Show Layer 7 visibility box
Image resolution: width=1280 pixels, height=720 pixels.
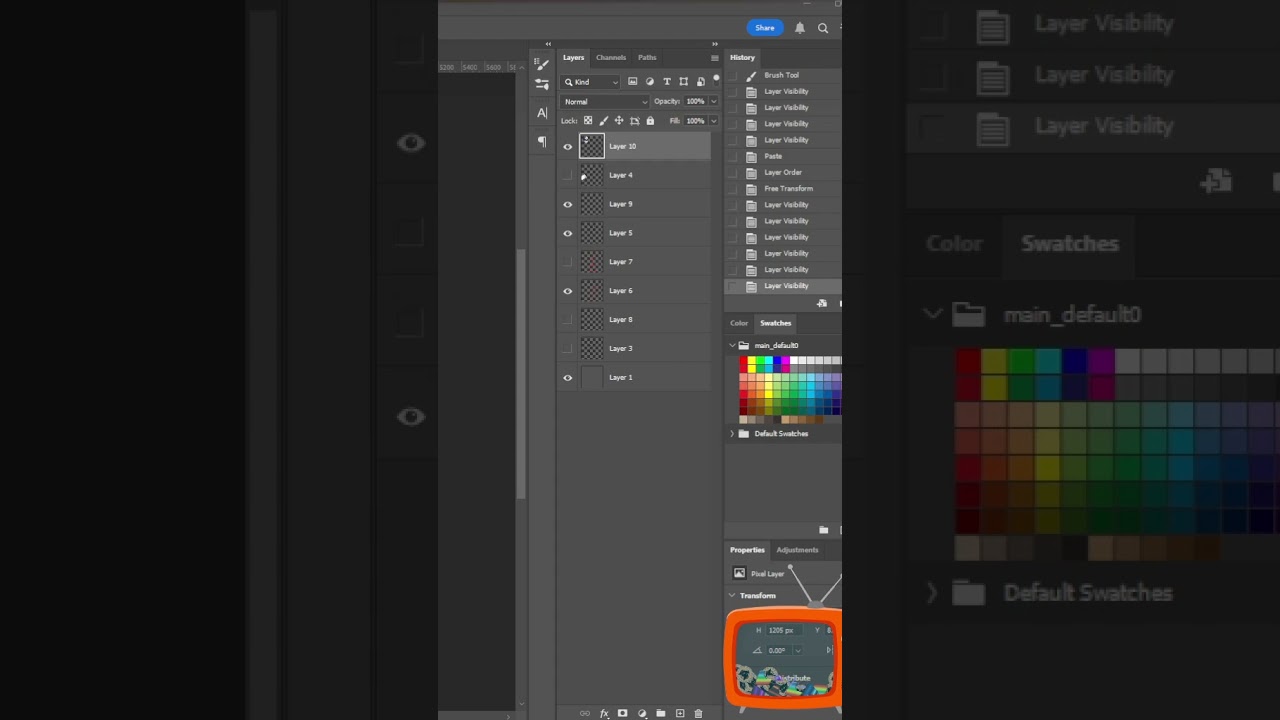(x=568, y=262)
